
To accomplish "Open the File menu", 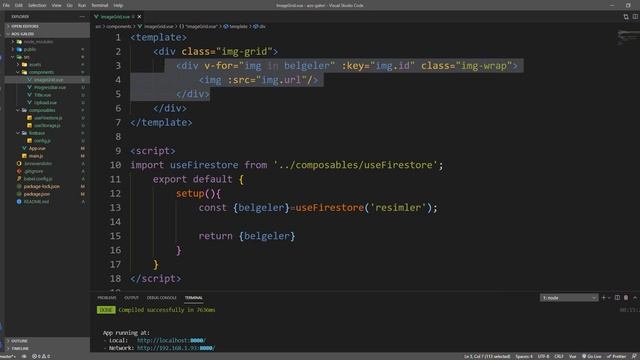I will click(6, 5).
